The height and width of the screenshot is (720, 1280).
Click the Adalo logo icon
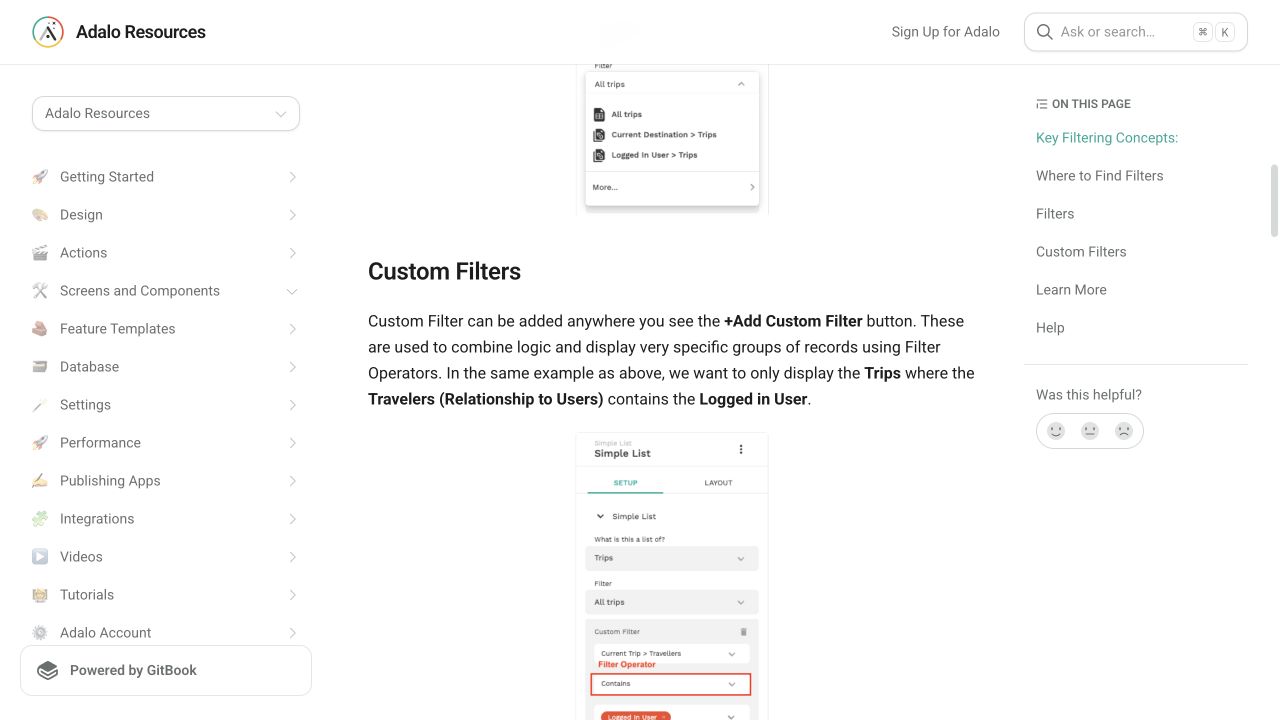click(48, 32)
